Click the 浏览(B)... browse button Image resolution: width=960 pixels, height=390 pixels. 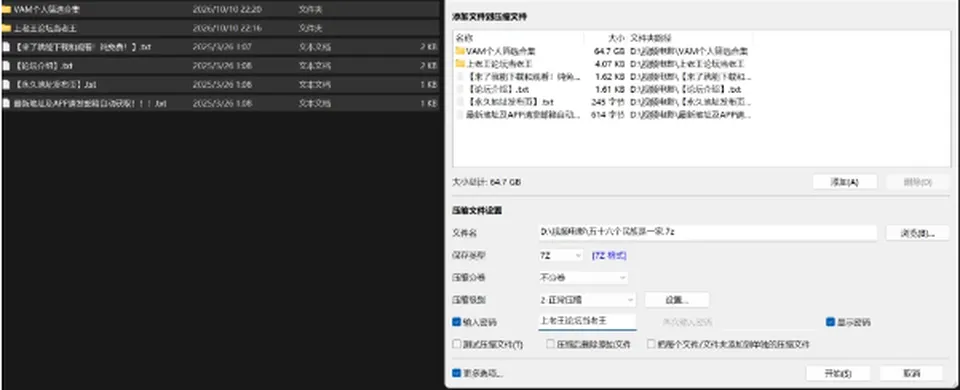click(917, 233)
